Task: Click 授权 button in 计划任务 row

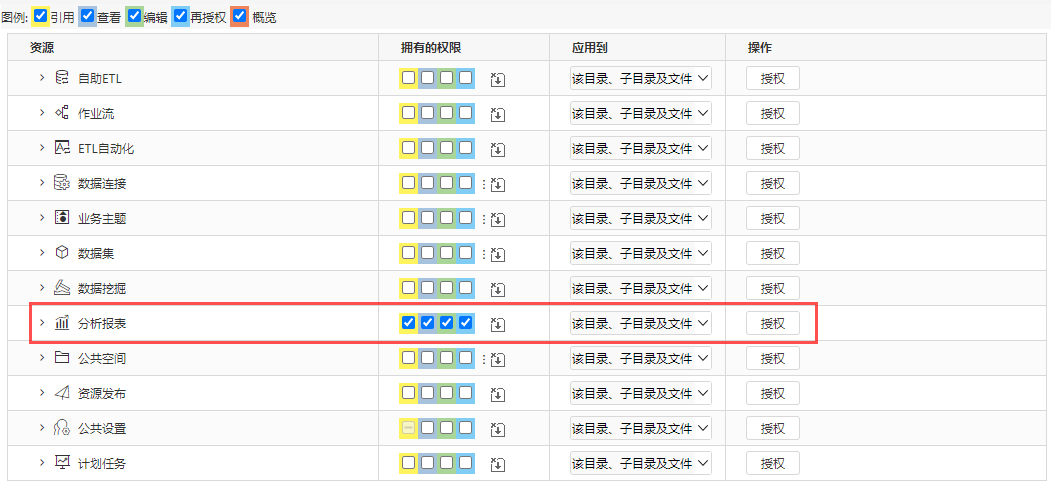Action: point(773,463)
